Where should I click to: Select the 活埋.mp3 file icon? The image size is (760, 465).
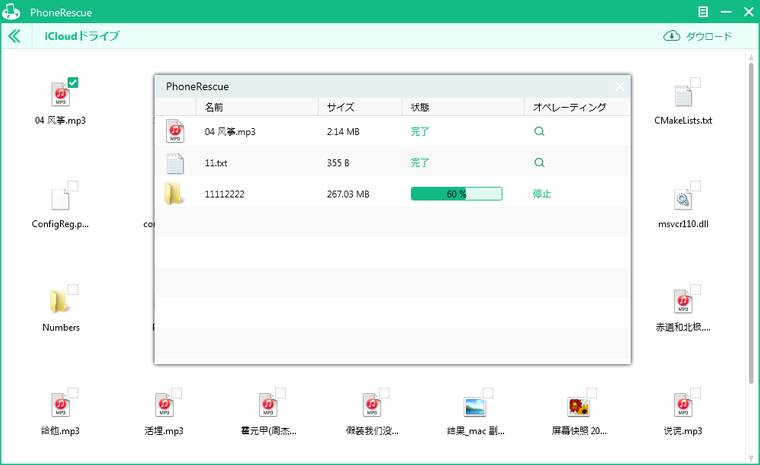click(164, 405)
